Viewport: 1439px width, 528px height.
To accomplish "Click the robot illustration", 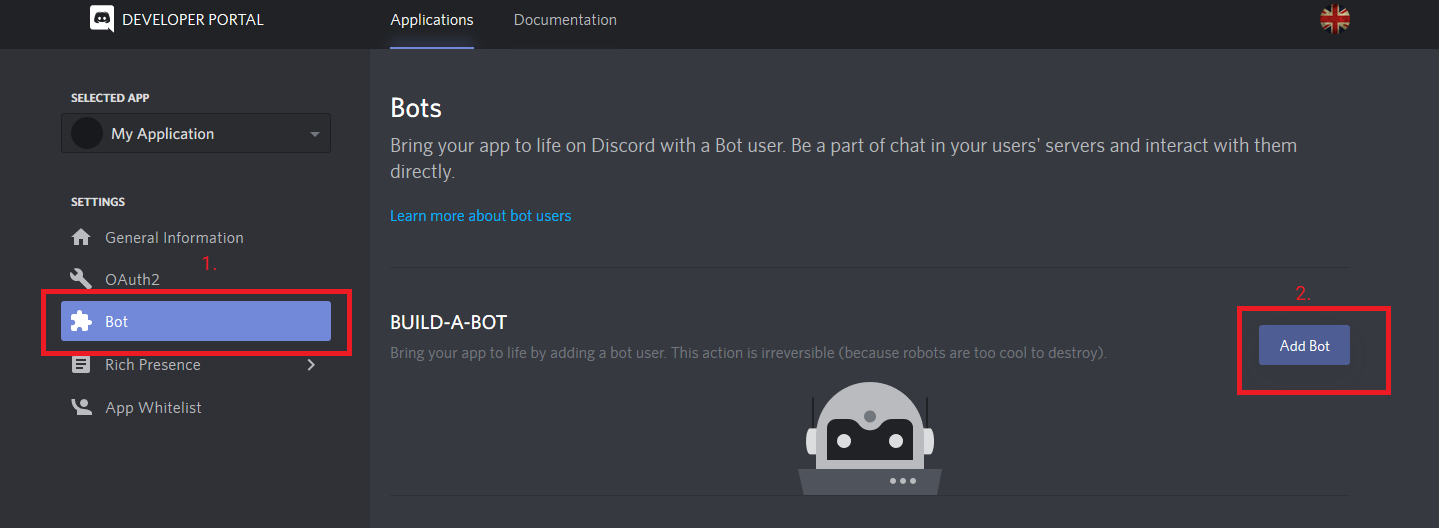I will pos(870,438).
